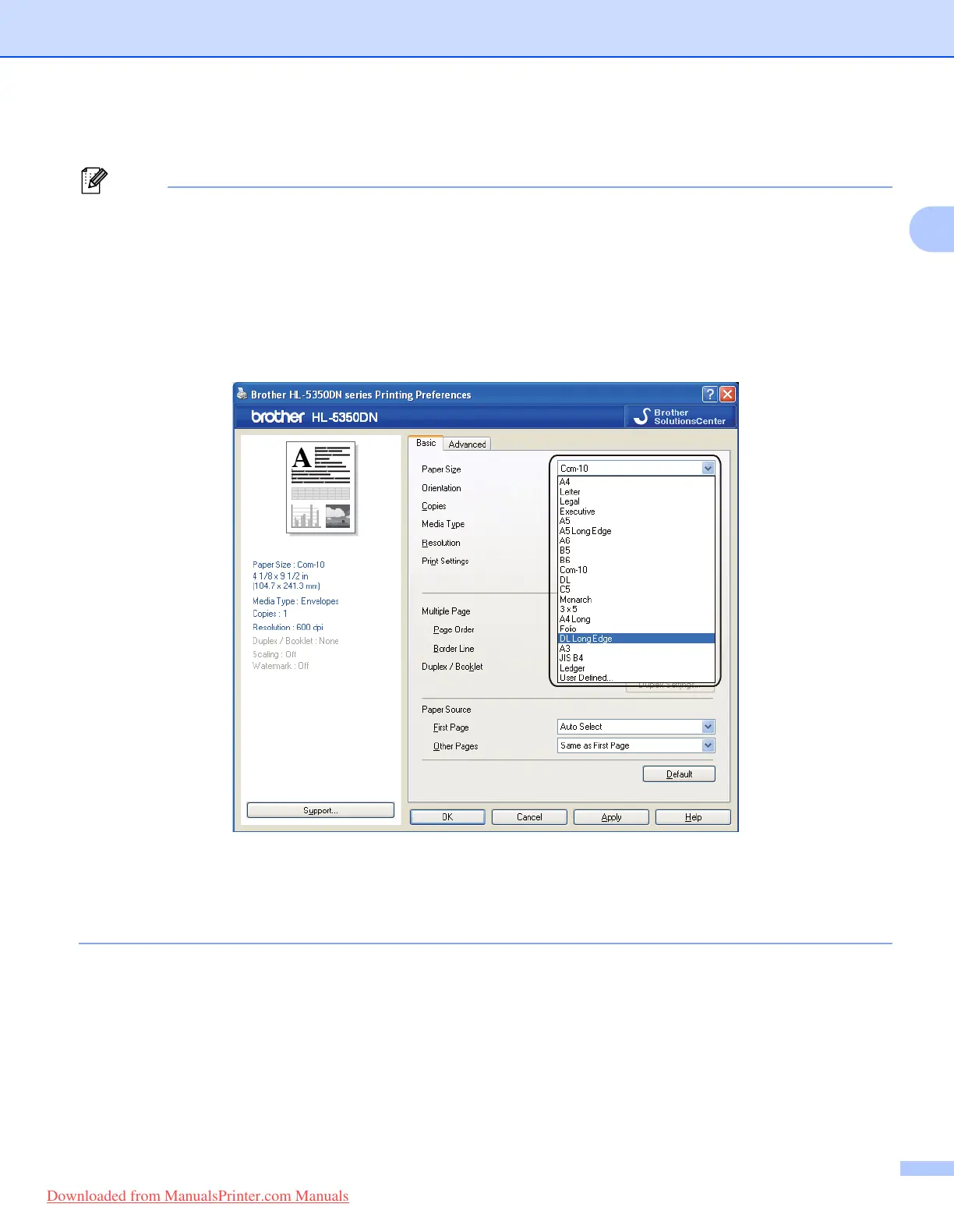This screenshot has height=1232, width=954.
Task: Click the Resolution : 600 dpi summary text
Action: click(288, 627)
